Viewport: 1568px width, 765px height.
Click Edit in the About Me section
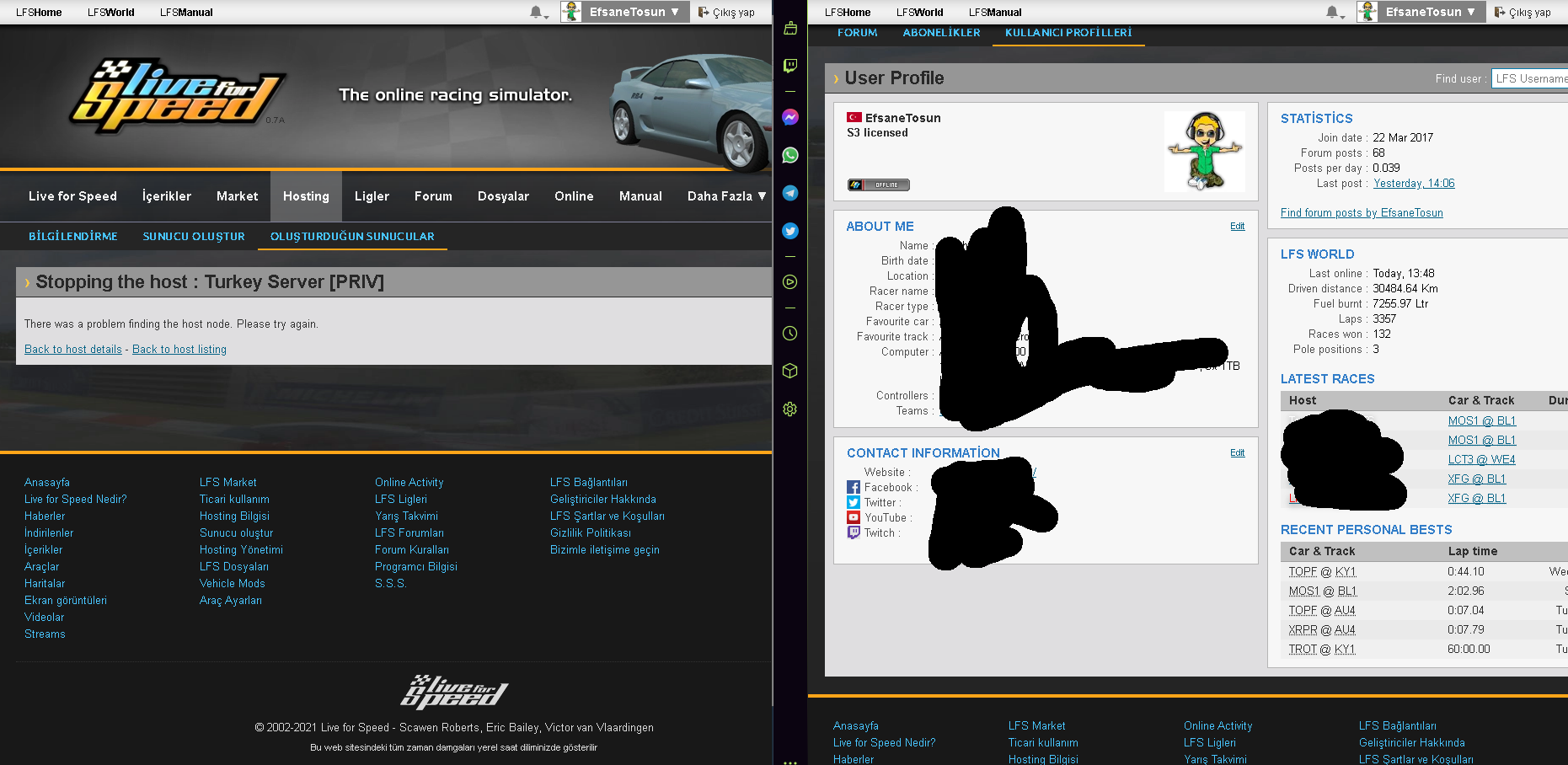click(1237, 226)
